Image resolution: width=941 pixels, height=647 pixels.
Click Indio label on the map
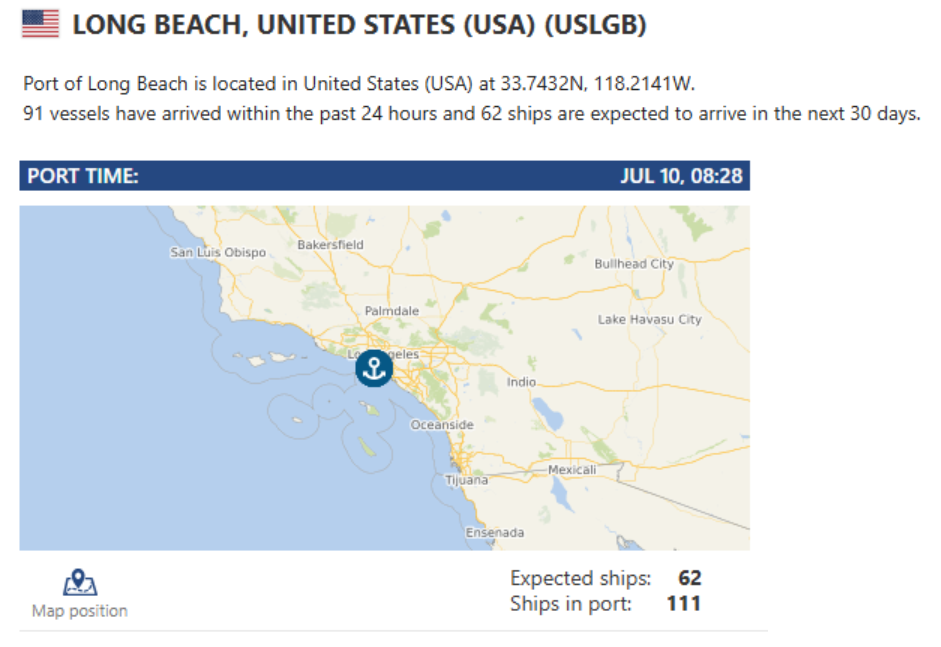[521, 382]
